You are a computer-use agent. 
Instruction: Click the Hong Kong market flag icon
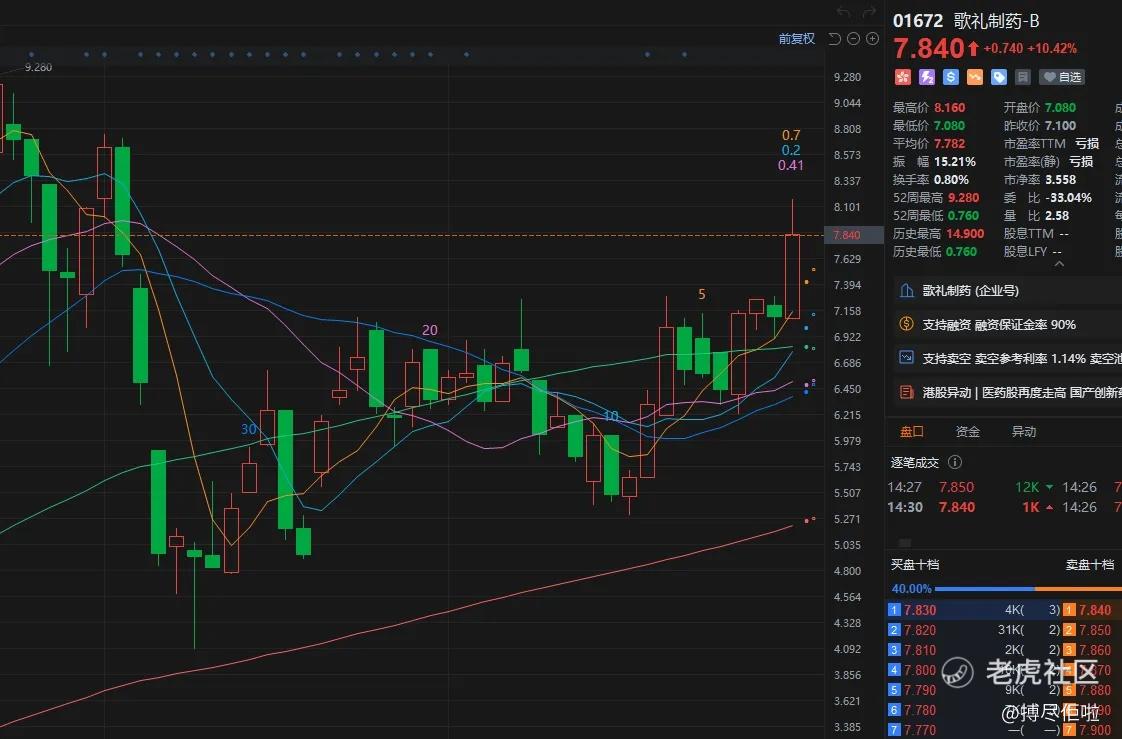point(903,77)
